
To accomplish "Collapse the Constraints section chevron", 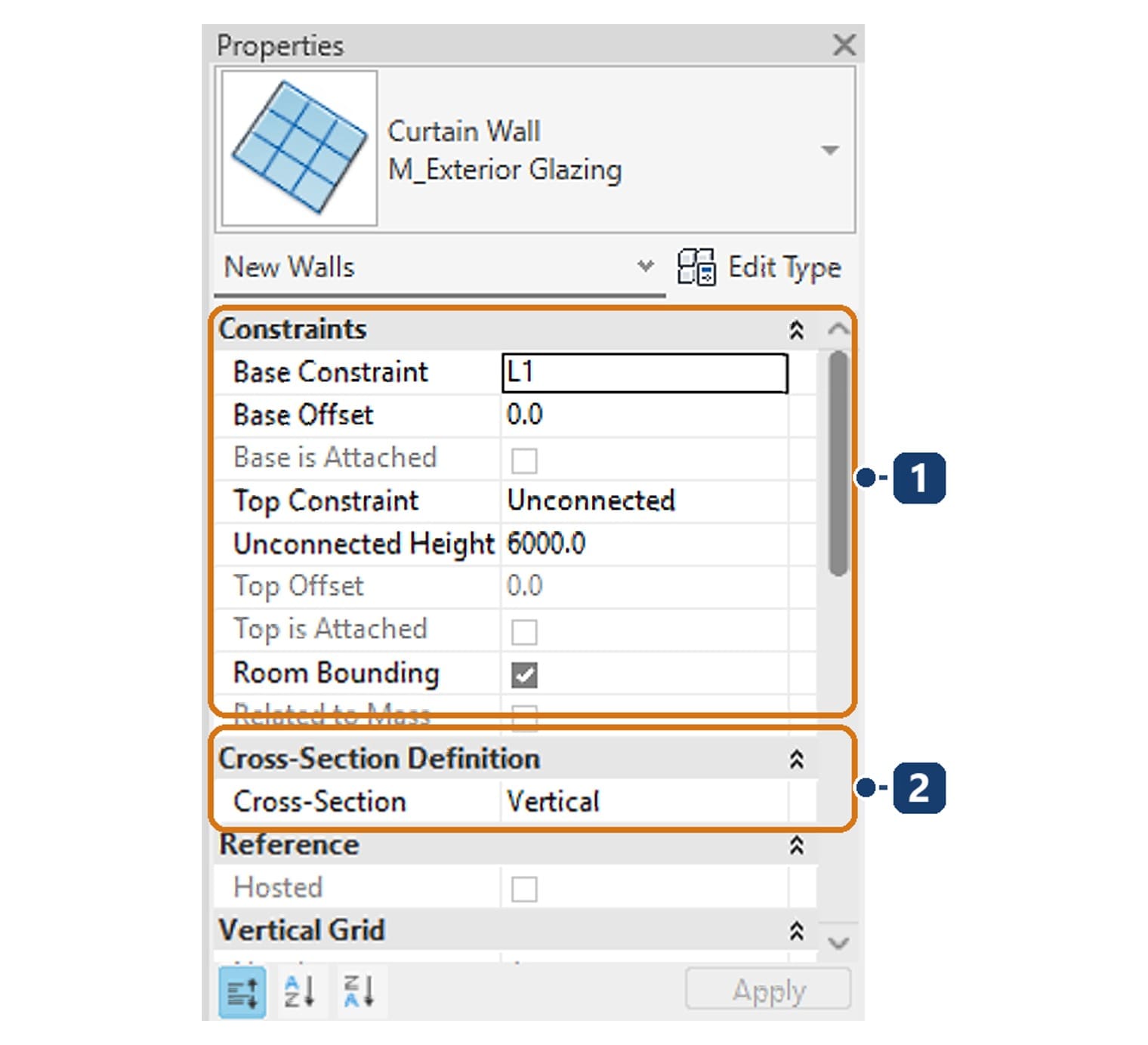I will (796, 330).
